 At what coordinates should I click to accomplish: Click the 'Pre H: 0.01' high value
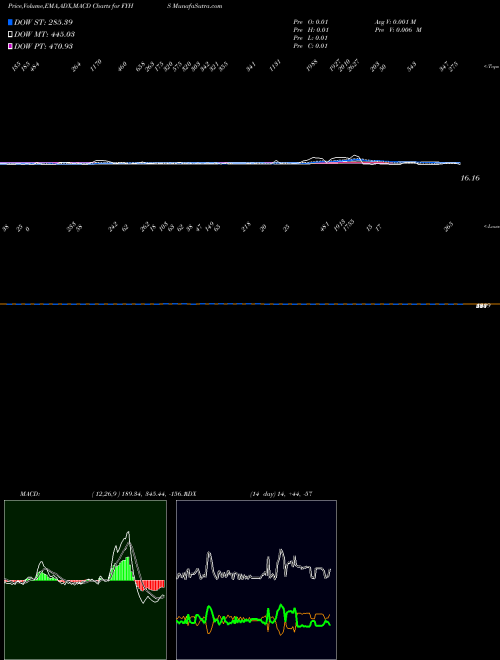pyautogui.click(x=311, y=30)
